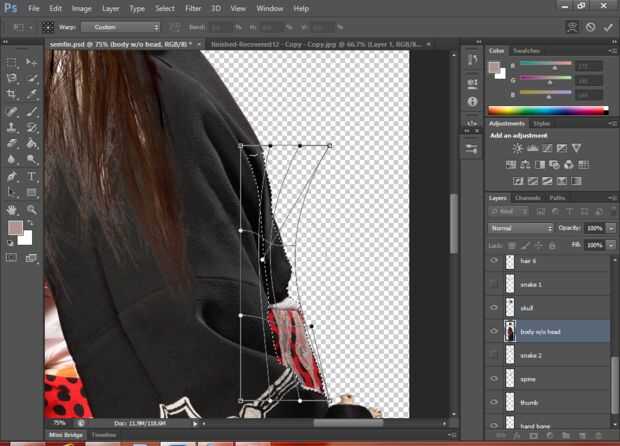
Task: Open the Fill slider dropdown arrow
Action: click(611, 245)
